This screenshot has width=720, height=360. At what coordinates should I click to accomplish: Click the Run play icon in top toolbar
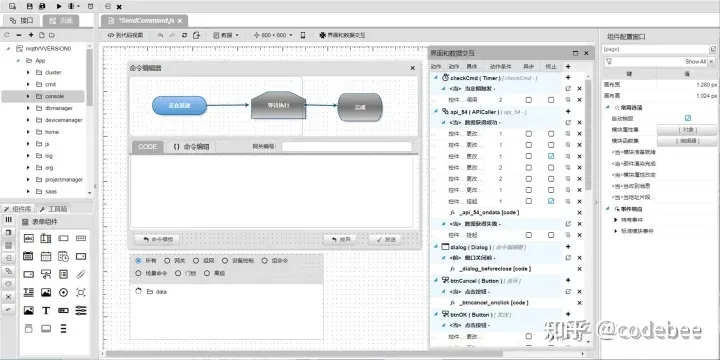click(x=59, y=6)
